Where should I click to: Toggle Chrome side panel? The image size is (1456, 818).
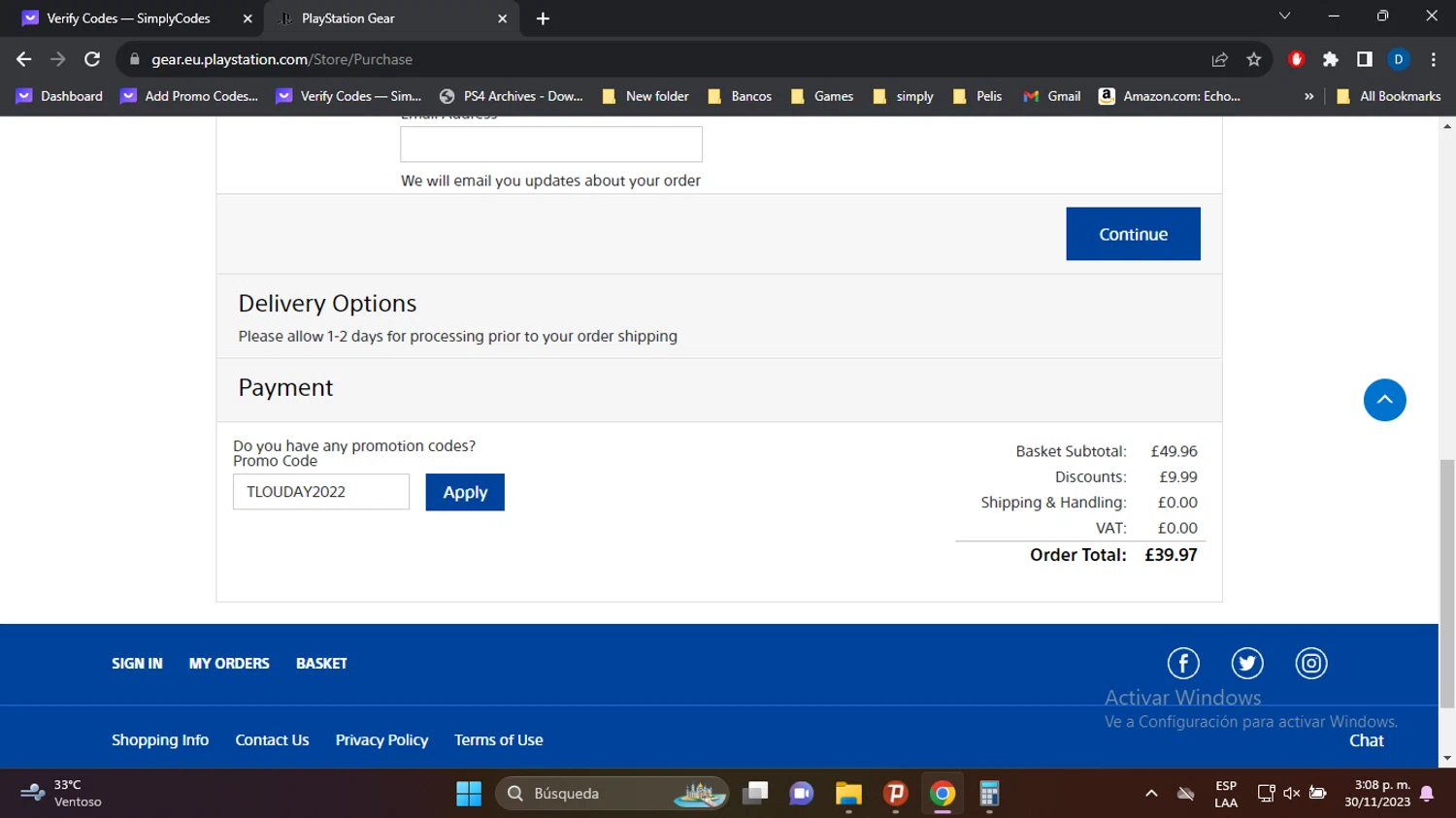(x=1365, y=59)
